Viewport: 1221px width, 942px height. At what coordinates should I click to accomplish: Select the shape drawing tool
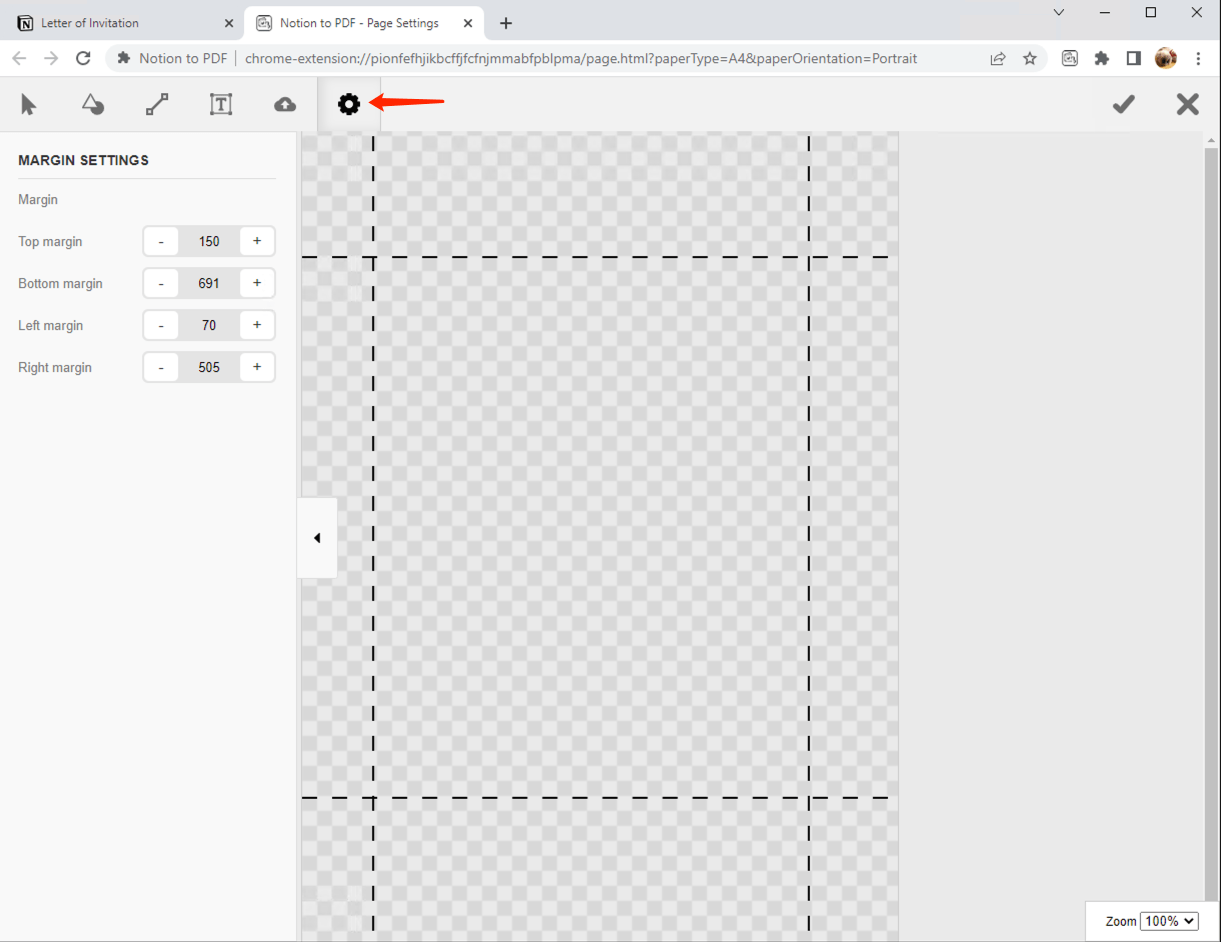tap(93, 104)
